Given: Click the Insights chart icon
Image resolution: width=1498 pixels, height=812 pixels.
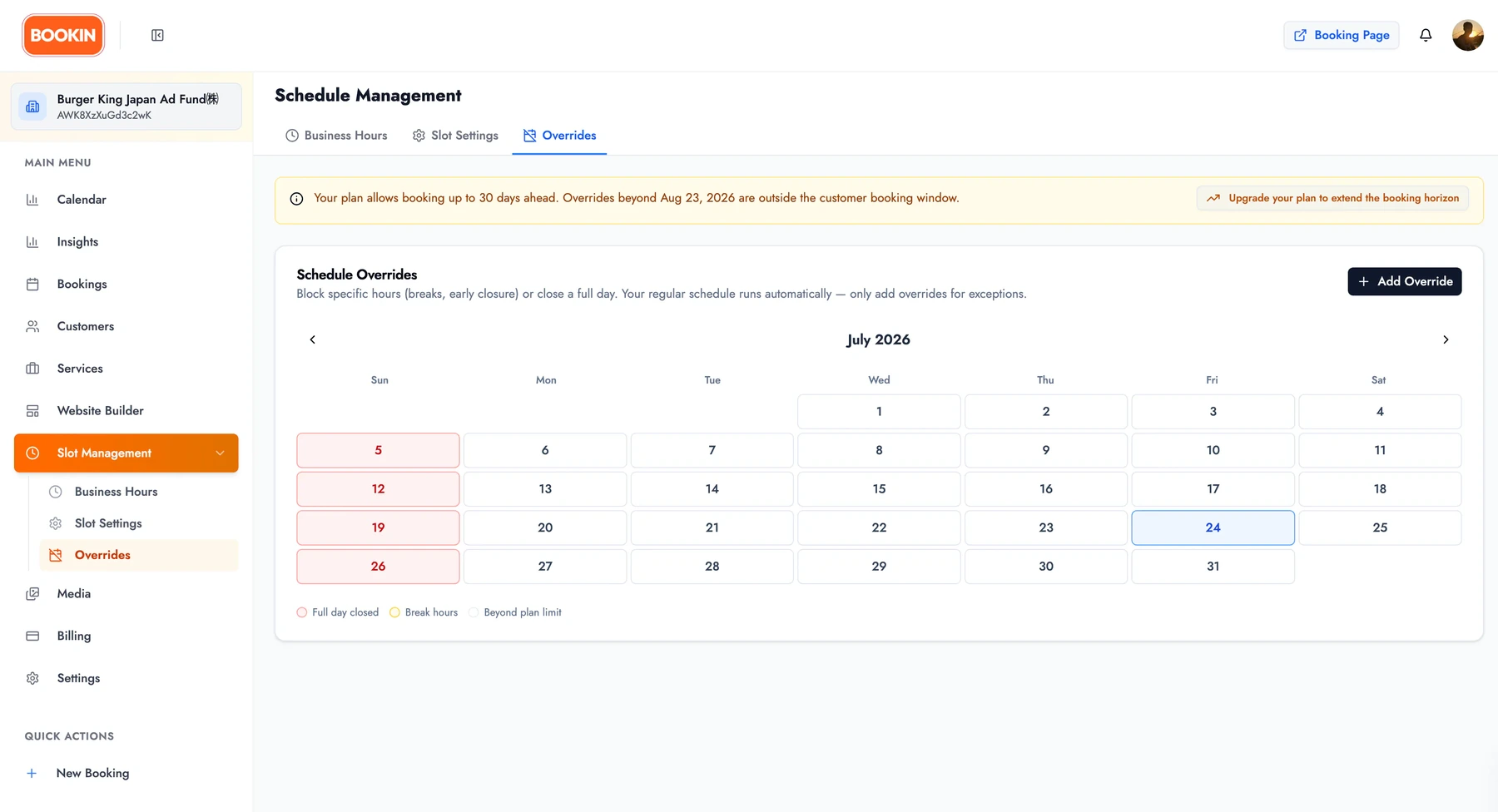Looking at the screenshot, I should [32, 242].
